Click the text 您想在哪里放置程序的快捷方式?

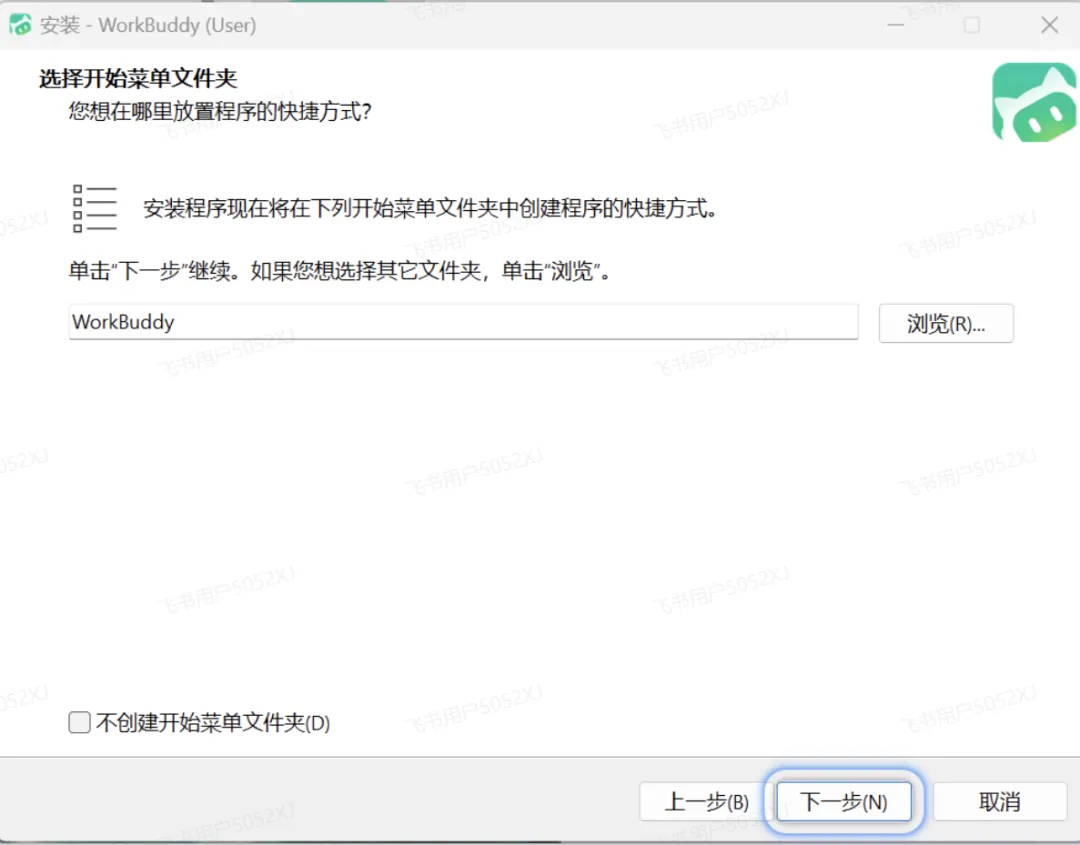pos(220,111)
